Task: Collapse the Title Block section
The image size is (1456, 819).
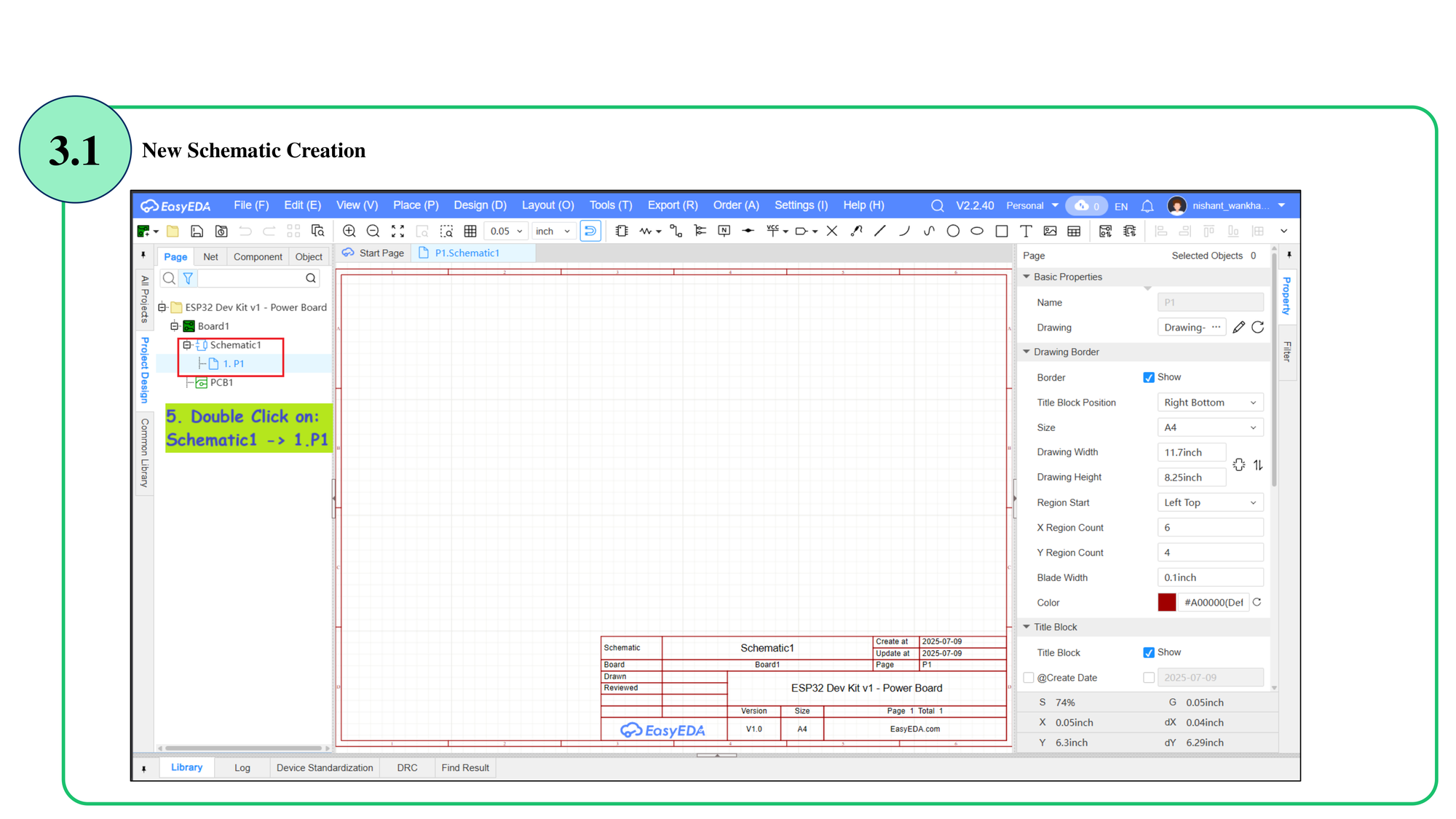Action: tap(1026, 627)
